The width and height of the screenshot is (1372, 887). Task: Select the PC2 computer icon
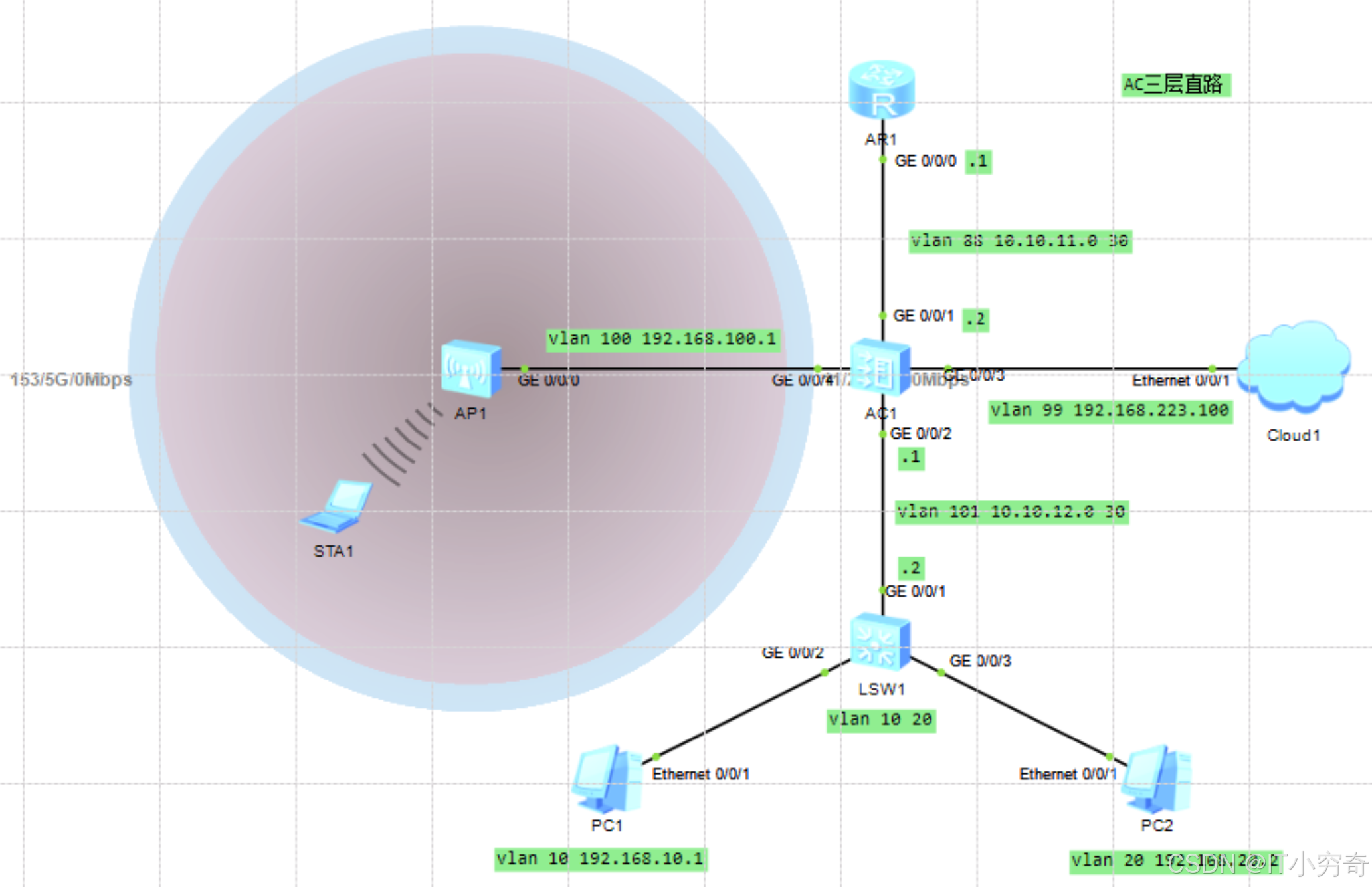1156,779
